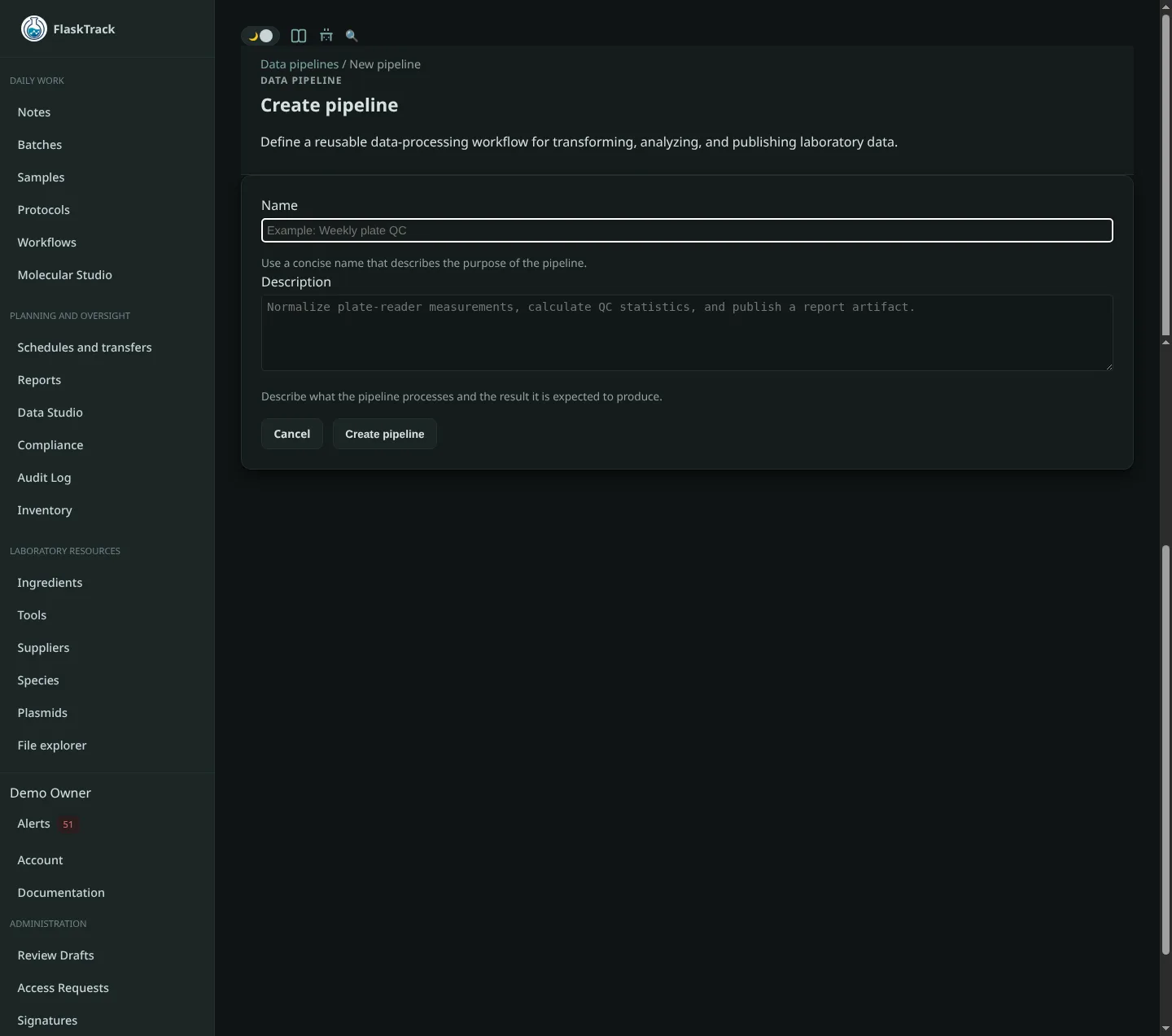
Task: View Suppliers page
Action: tap(43, 648)
